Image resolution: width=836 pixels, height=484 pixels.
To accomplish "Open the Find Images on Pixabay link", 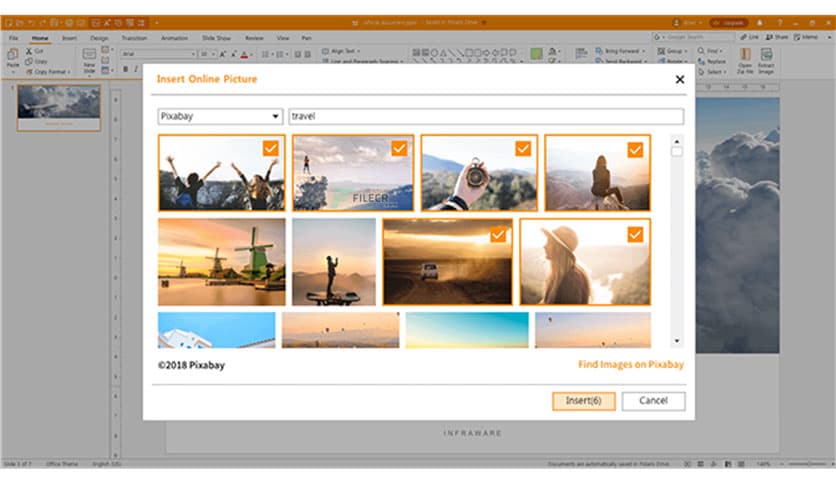I will 631,365.
